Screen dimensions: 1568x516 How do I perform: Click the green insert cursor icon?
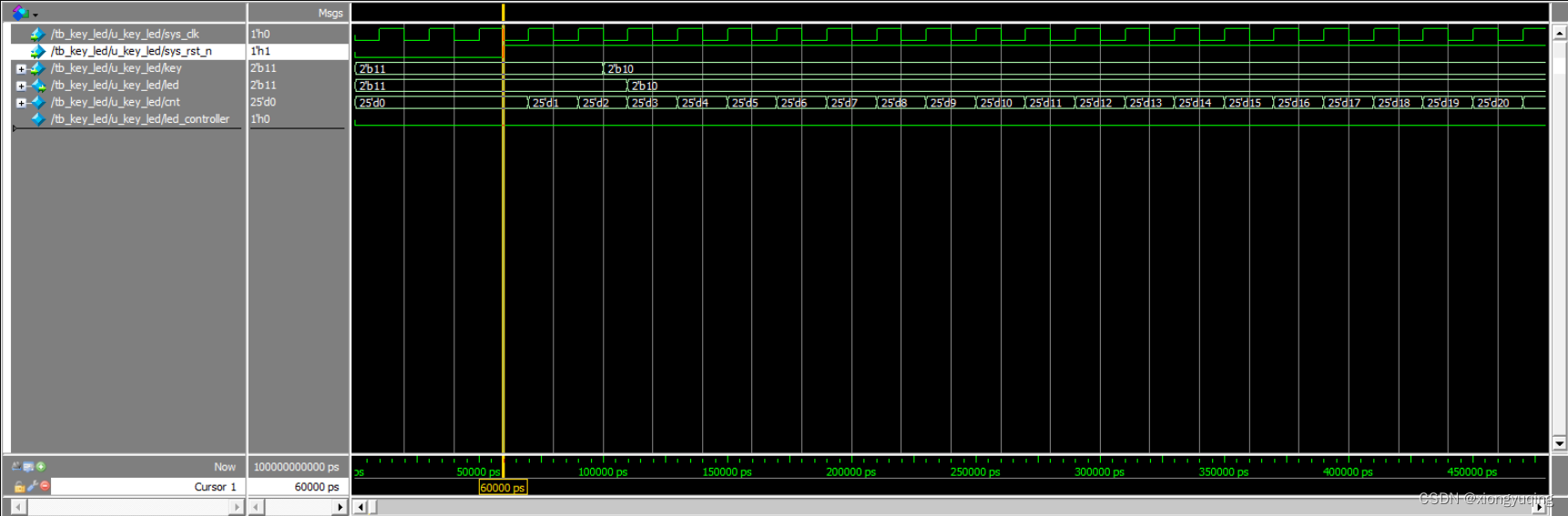[41, 467]
